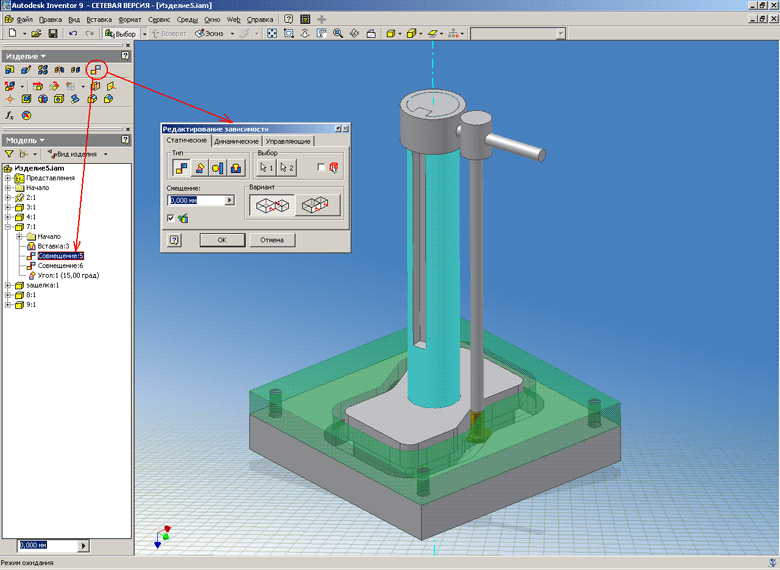Open the Смещение offset value arrow
The image size is (780, 570).
point(229,200)
